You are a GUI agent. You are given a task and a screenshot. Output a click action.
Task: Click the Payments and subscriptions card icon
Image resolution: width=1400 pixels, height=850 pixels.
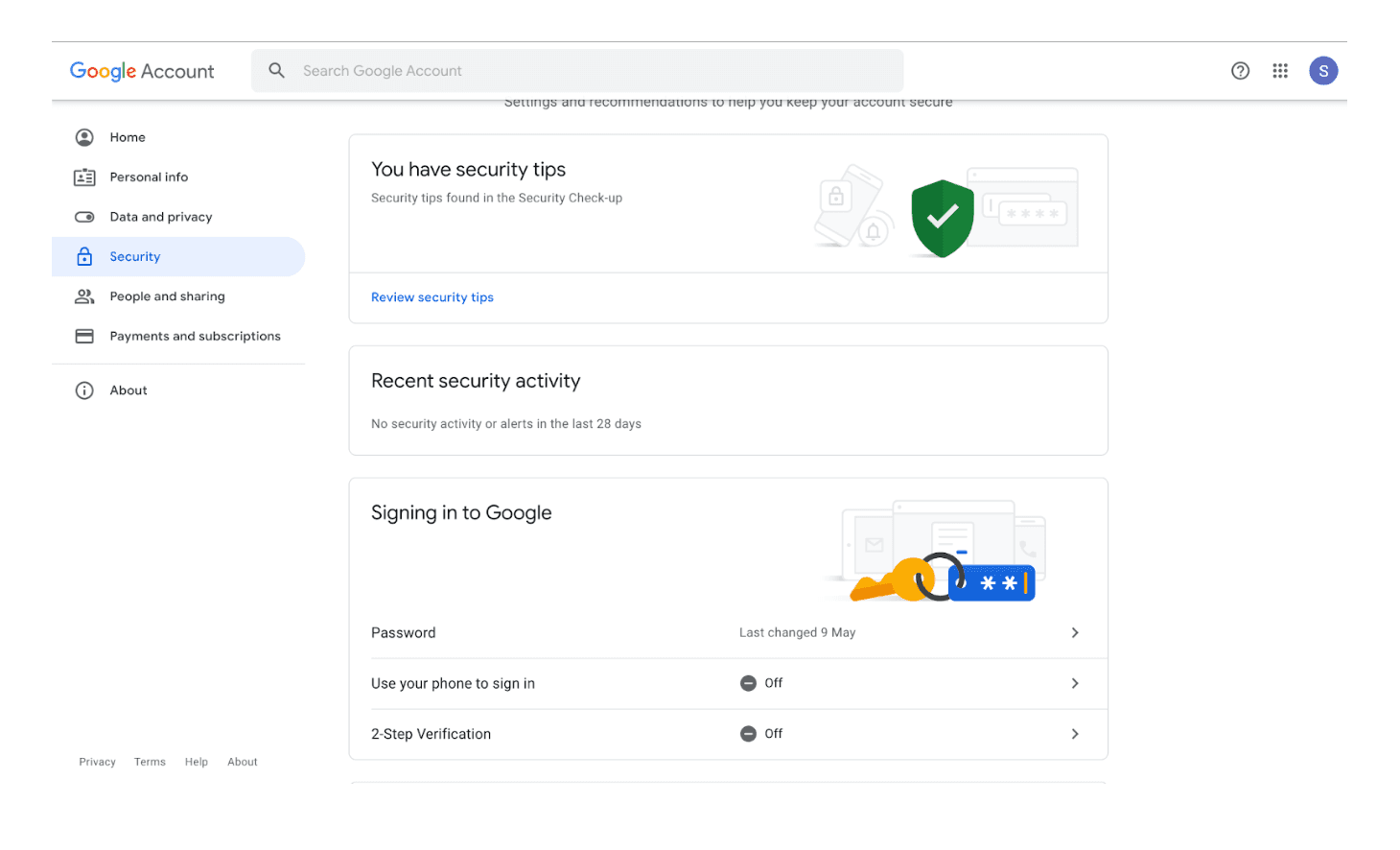point(84,336)
